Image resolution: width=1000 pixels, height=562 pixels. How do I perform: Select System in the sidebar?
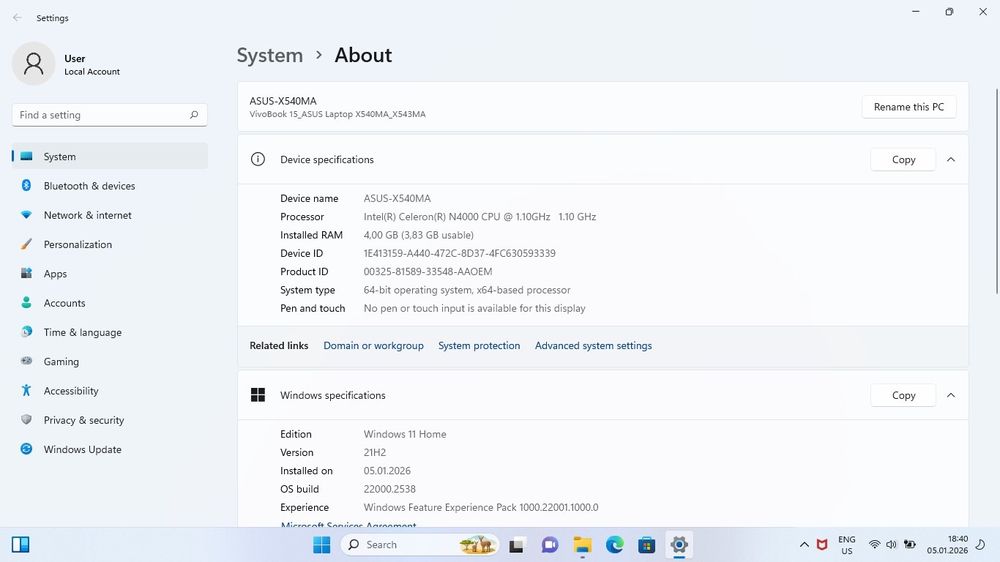pyautogui.click(x=110, y=156)
